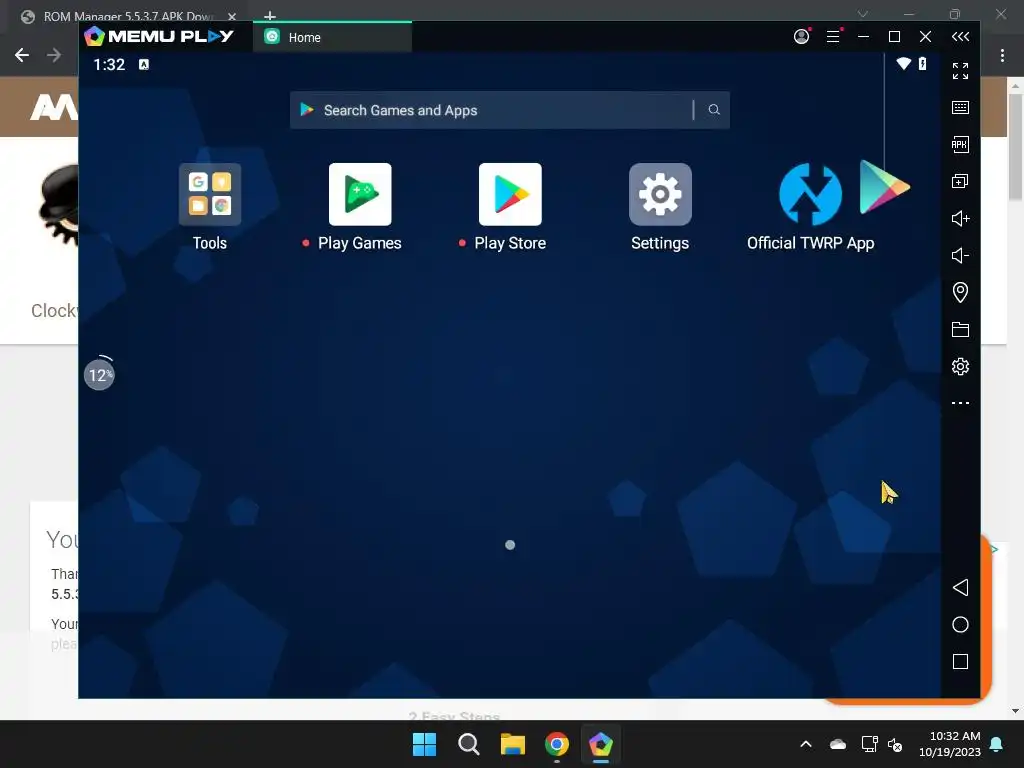Viewport: 1024px width, 768px height.
Task: Launch the Official TWRP App
Action: point(810,195)
